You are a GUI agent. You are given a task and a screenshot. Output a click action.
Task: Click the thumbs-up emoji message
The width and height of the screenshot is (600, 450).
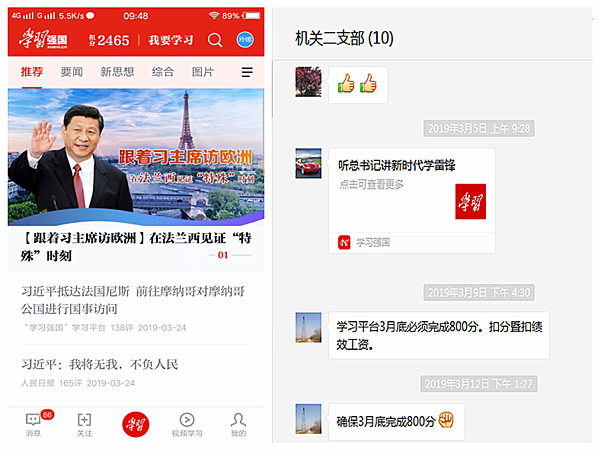point(358,85)
